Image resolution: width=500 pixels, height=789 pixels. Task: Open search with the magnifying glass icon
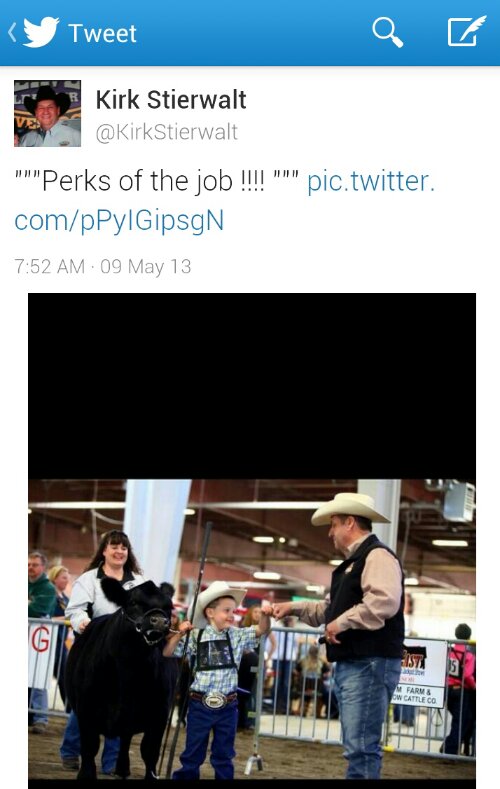(387, 32)
